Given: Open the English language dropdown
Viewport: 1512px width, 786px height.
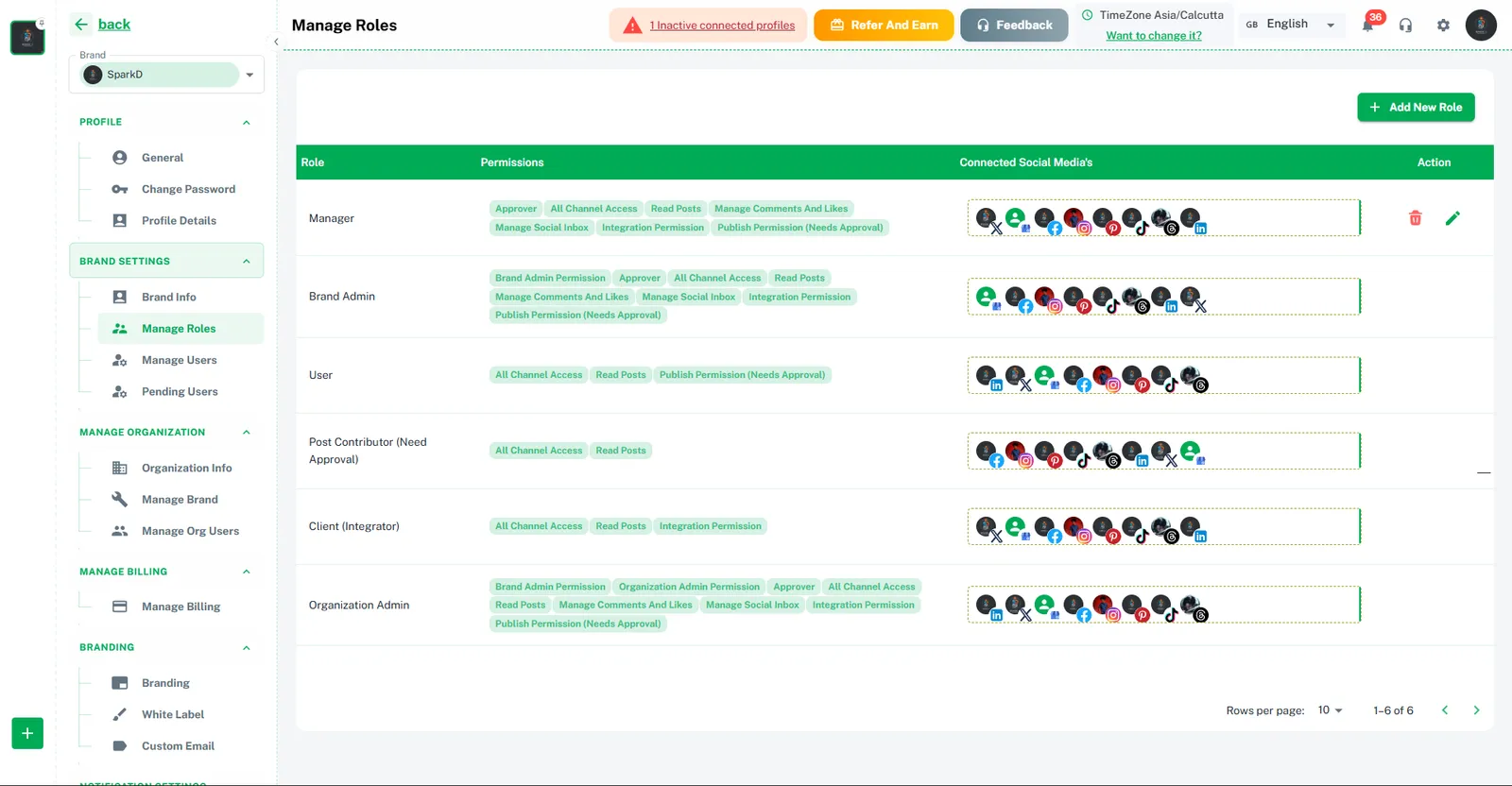Looking at the screenshot, I should coord(1291,25).
